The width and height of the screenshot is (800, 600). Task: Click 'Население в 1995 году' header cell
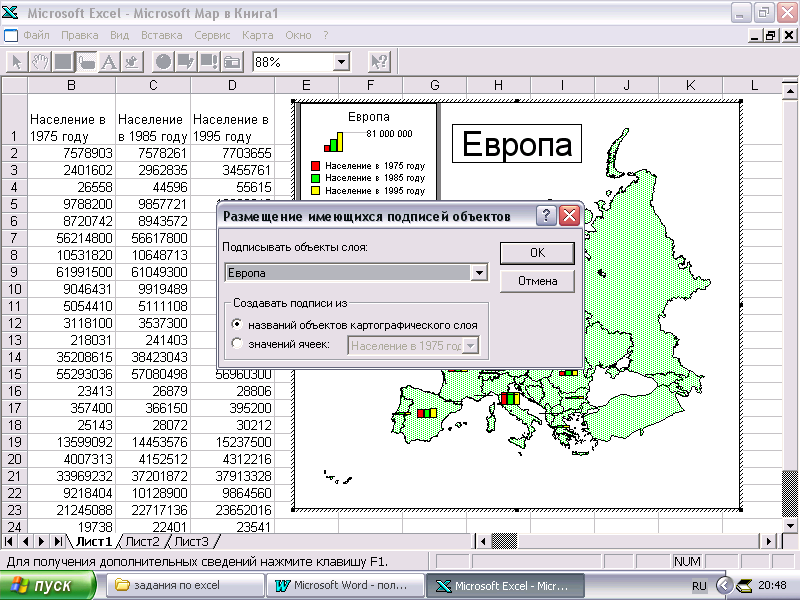[x=232, y=119]
